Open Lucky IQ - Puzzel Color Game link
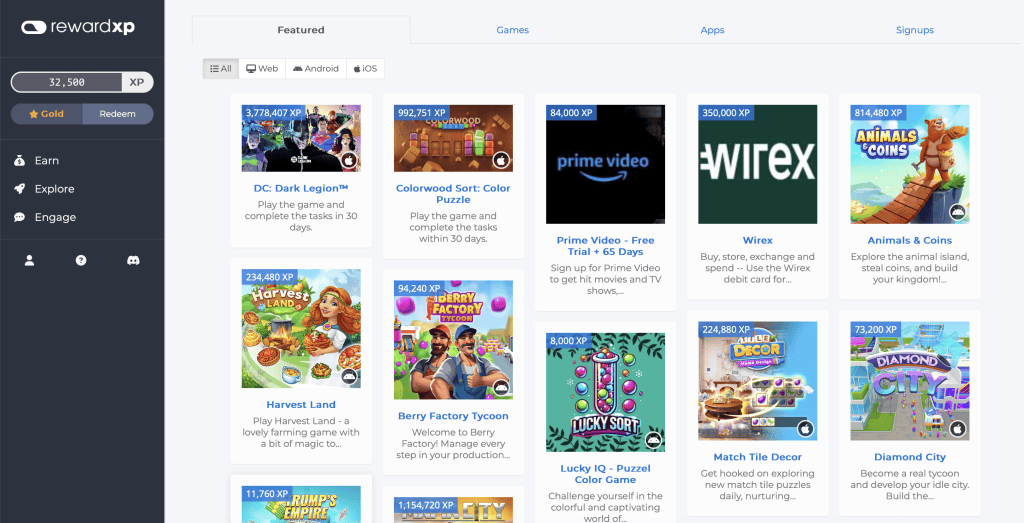The image size is (1024, 523). pyautogui.click(x=605, y=474)
